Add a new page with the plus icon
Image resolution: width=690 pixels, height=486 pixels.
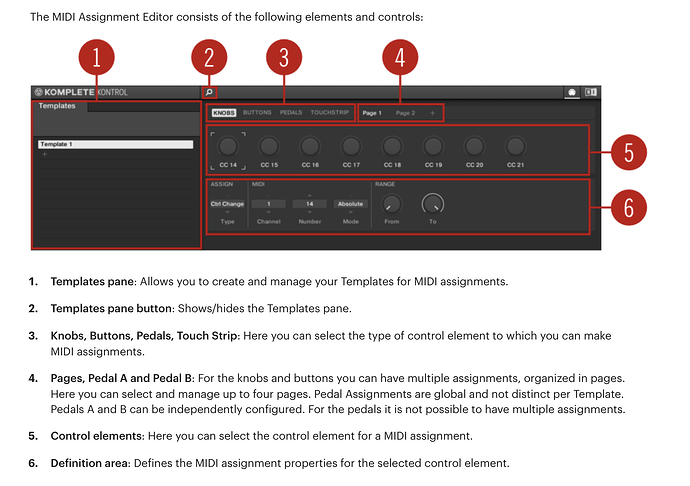point(432,113)
